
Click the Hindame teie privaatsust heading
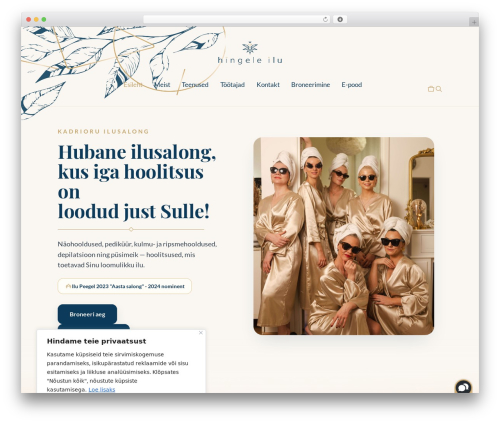[96, 341]
